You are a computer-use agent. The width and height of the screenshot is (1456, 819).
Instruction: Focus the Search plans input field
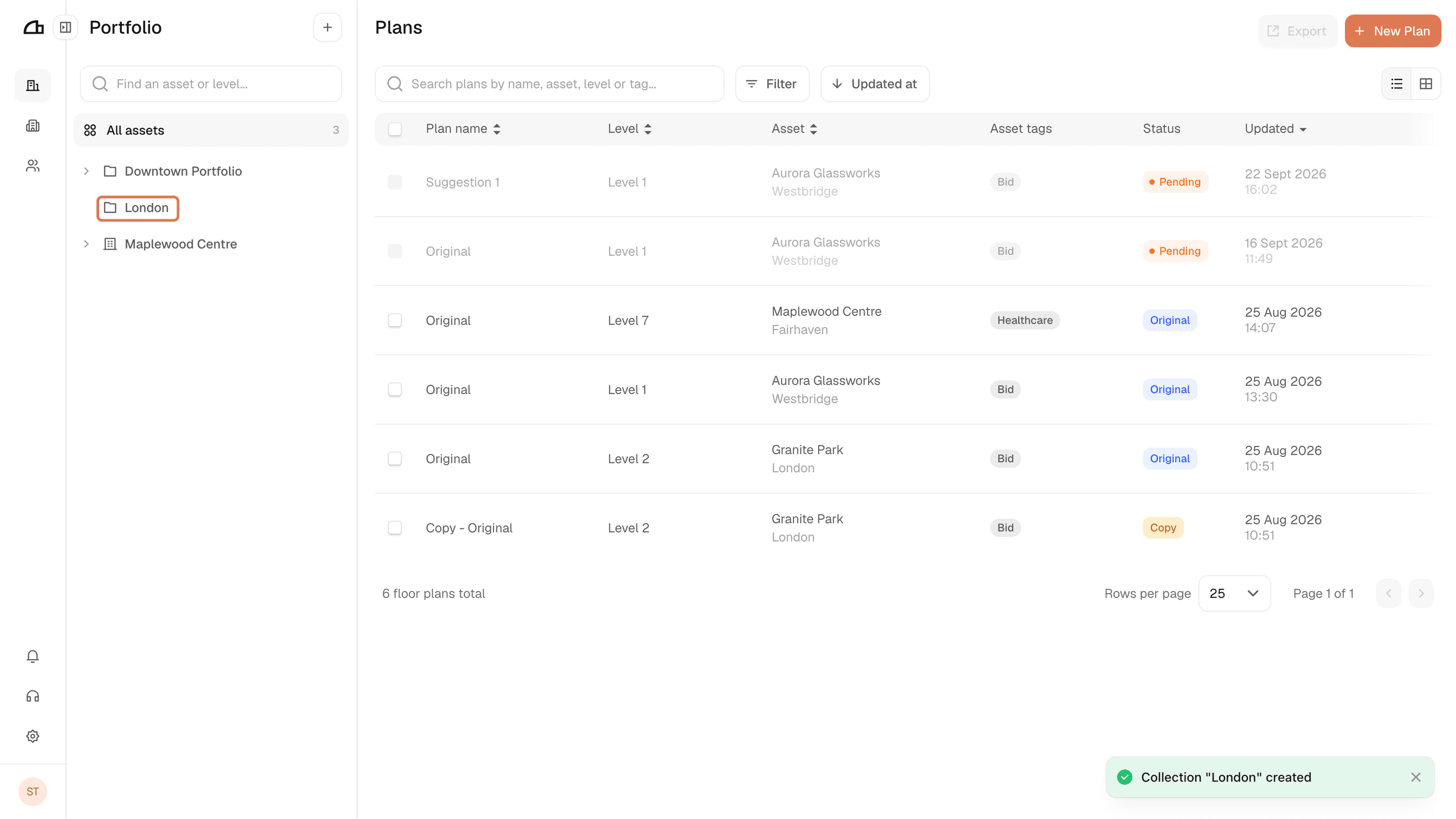[x=549, y=84]
